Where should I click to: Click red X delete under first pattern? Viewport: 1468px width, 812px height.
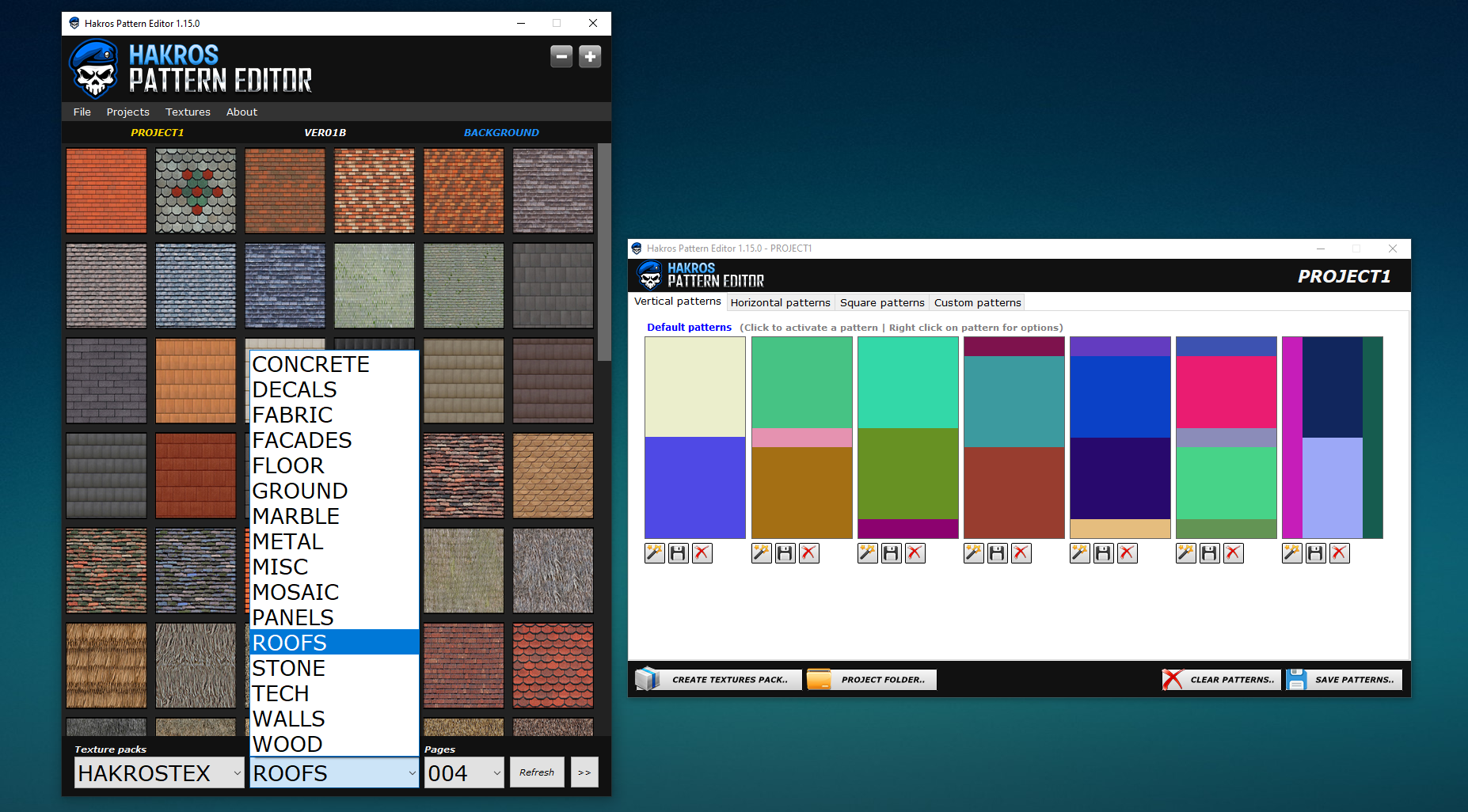pyautogui.click(x=702, y=553)
